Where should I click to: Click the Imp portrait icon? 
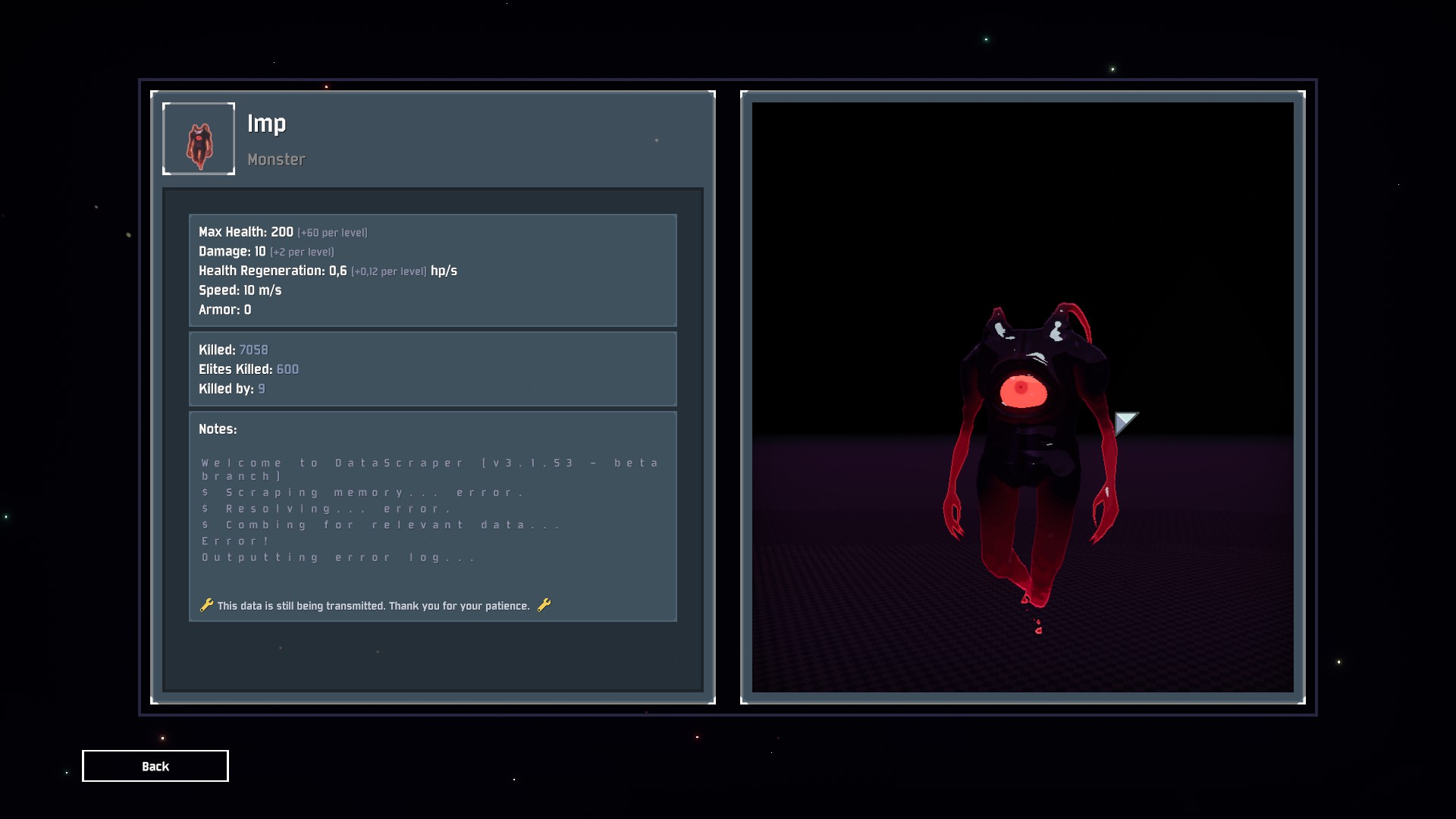pyautogui.click(x=199, y=139)
